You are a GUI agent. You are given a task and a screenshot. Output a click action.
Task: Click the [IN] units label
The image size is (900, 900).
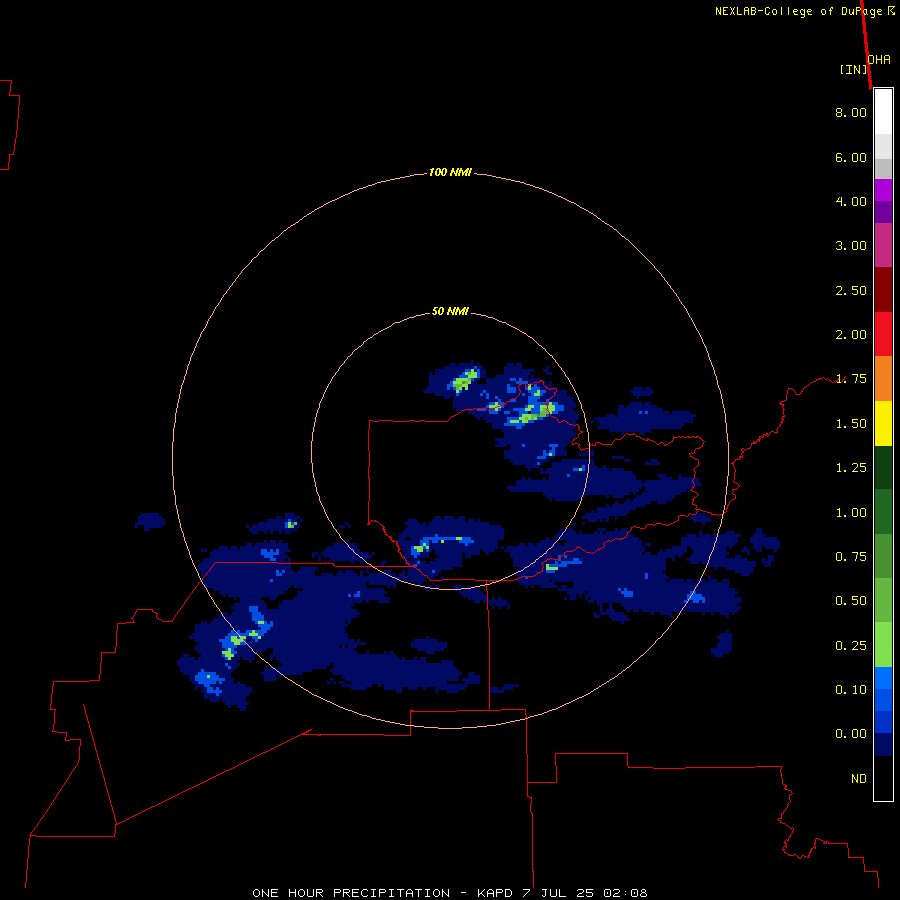pyautogui.click(x=853, y=69)
